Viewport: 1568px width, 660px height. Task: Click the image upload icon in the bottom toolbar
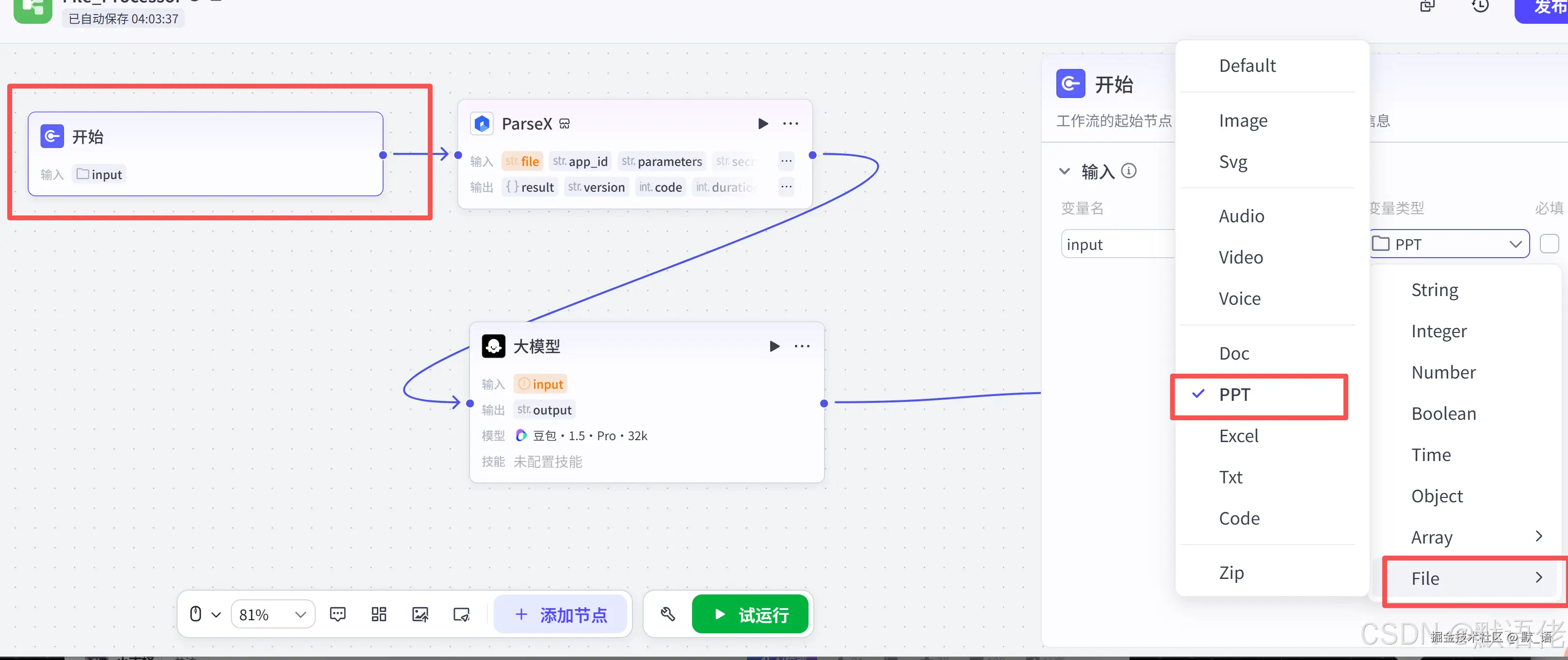tap(420, 614)
